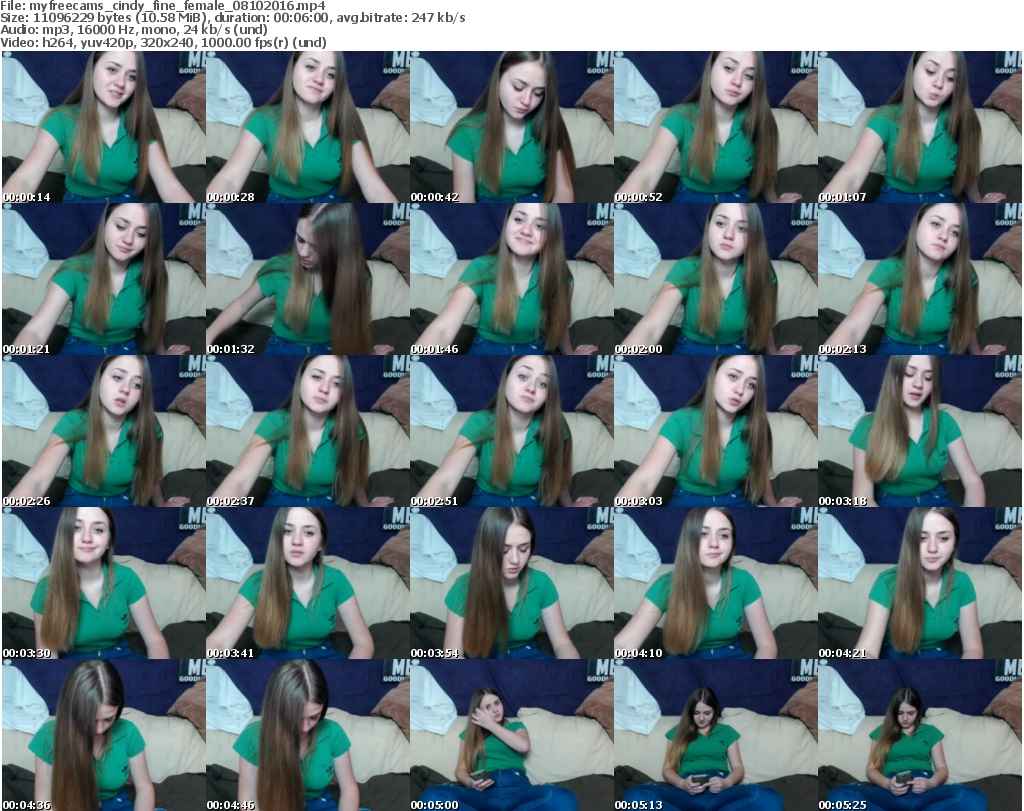Click the frame at 00:01:32

pos(308,279)
